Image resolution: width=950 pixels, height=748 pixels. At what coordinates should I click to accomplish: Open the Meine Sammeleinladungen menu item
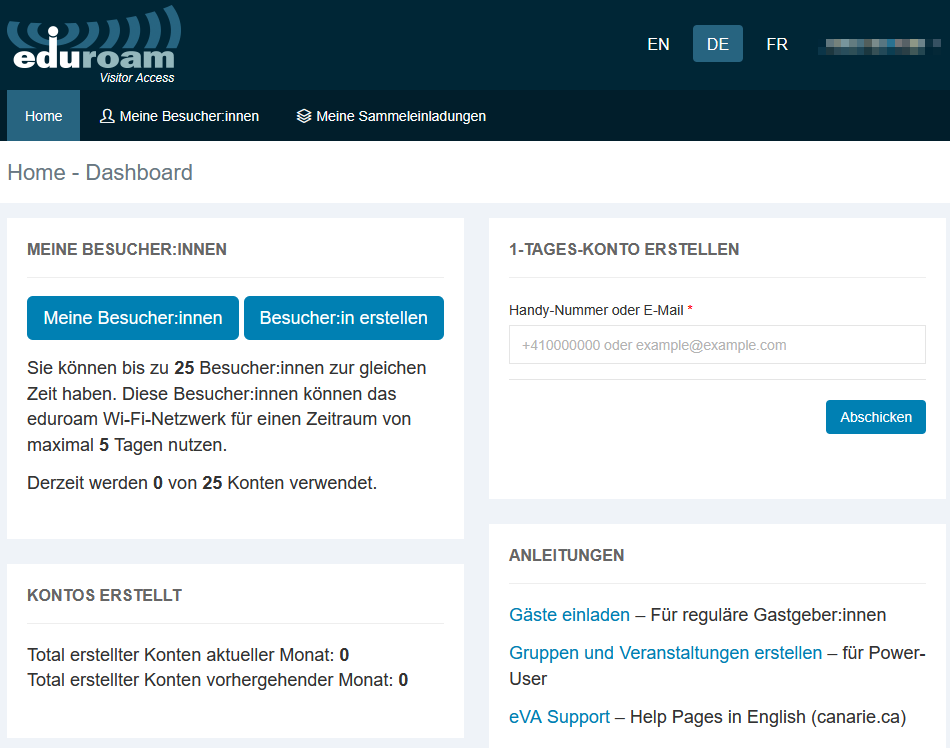pos(400,116)
